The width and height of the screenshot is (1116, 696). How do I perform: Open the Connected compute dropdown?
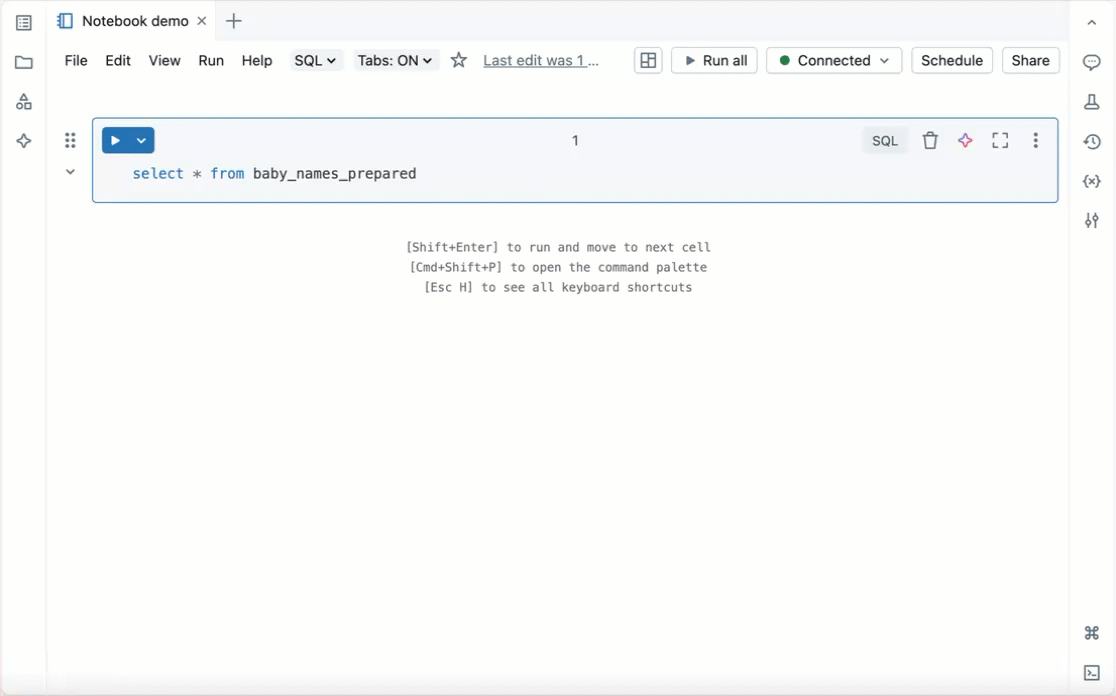833,60
